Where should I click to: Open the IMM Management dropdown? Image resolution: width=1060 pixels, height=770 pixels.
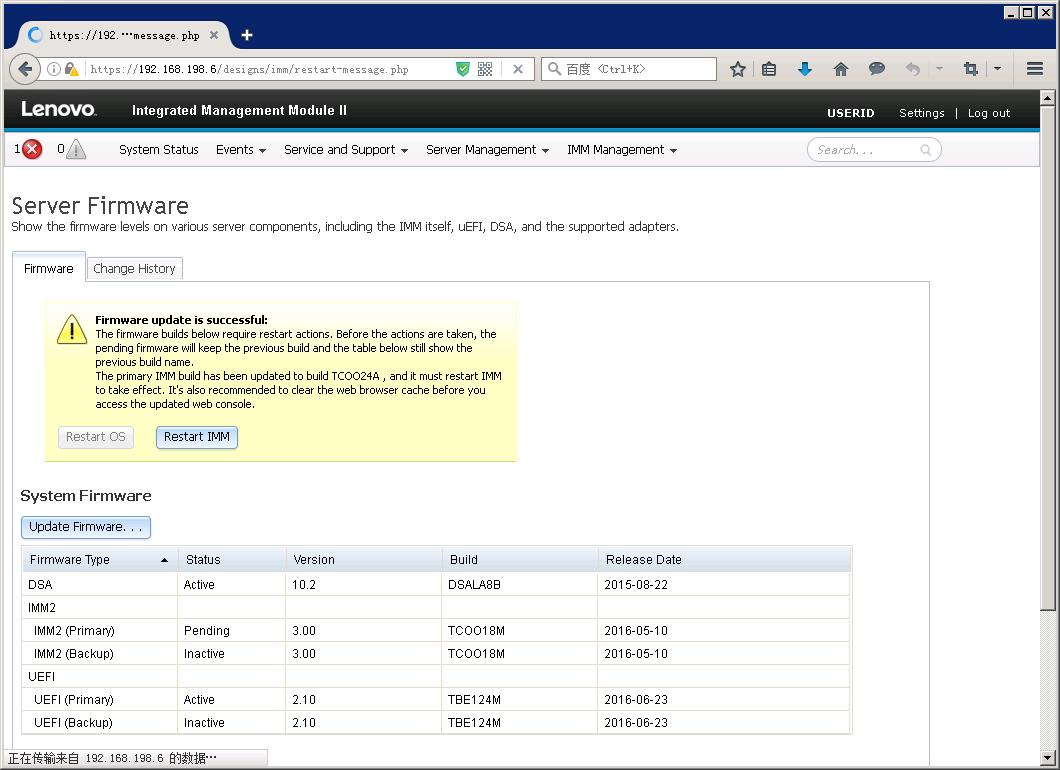click(621, 150)
